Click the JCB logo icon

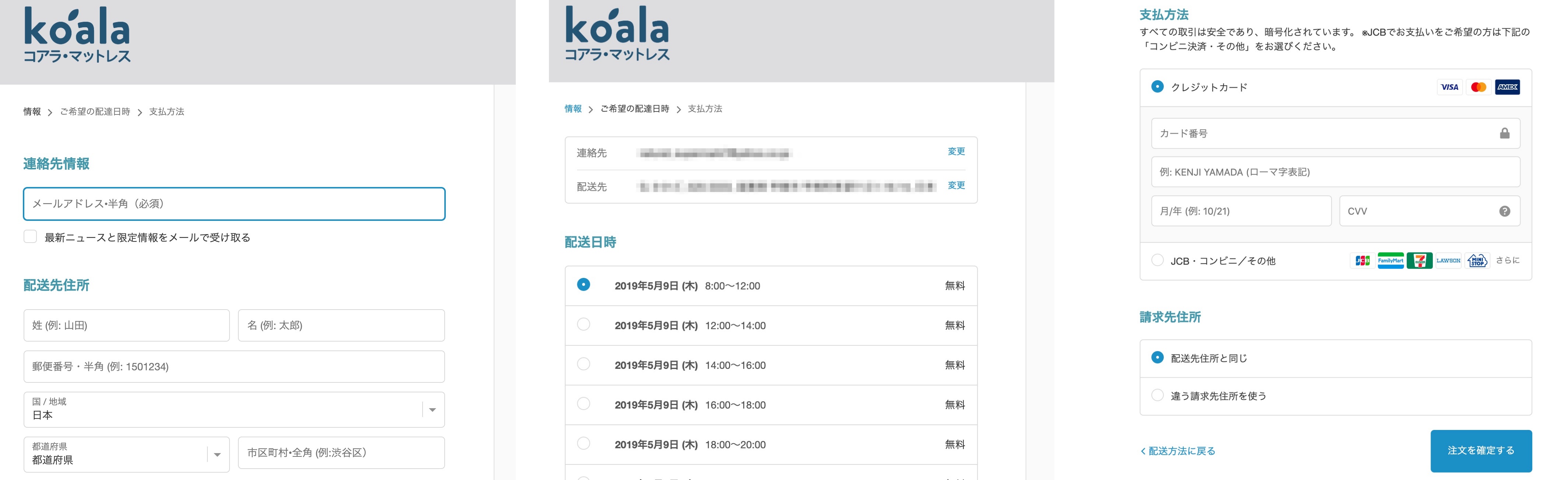[1362, 260]
